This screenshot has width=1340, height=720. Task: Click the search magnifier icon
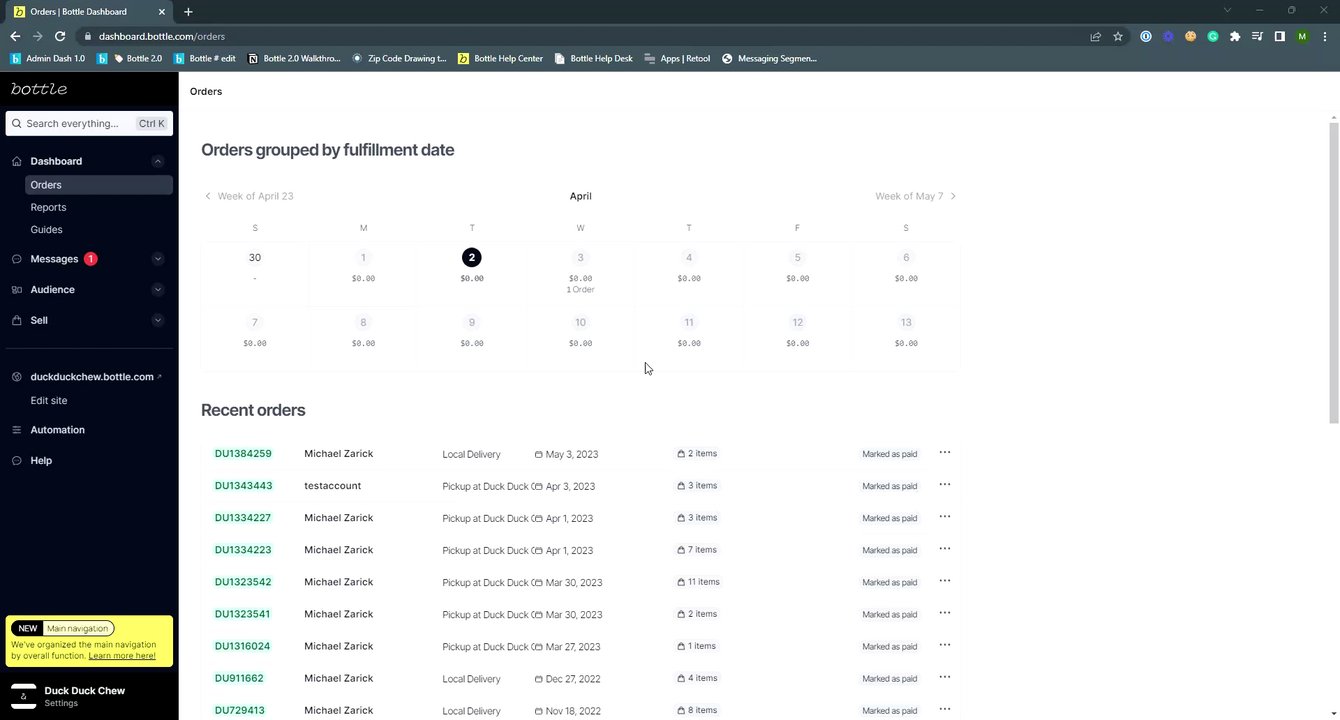point(17,124)
